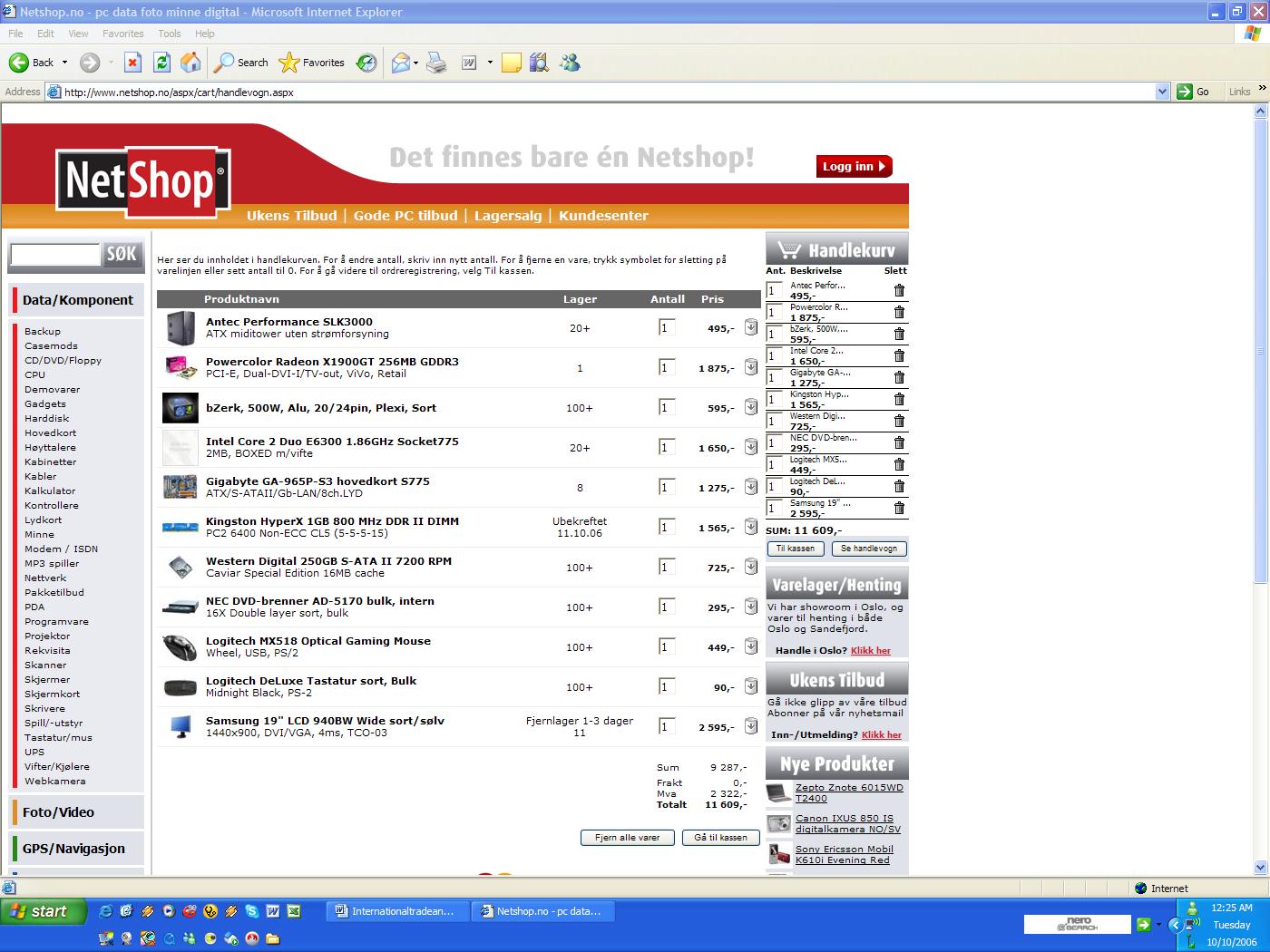Image resolution: width=1270 pixels, height=952 pixels.
Task: Open the Edit menu
Action: 45,34
